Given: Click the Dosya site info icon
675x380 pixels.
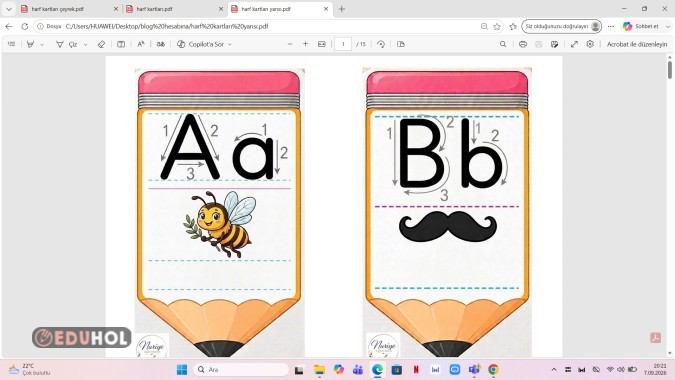Looking at the screenshot, I should tap(49, 26).
